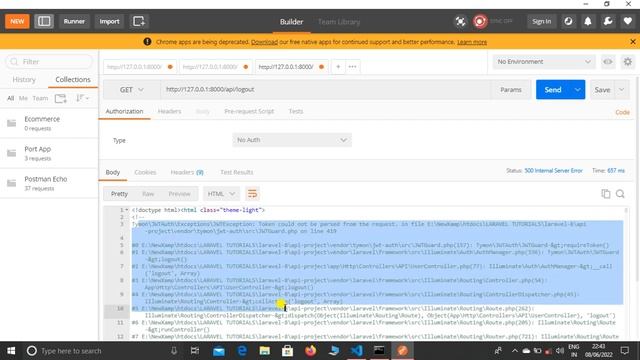This screenshot has height=360, width=640.
Task: Select the Preview view
Action: pos(180,193)
